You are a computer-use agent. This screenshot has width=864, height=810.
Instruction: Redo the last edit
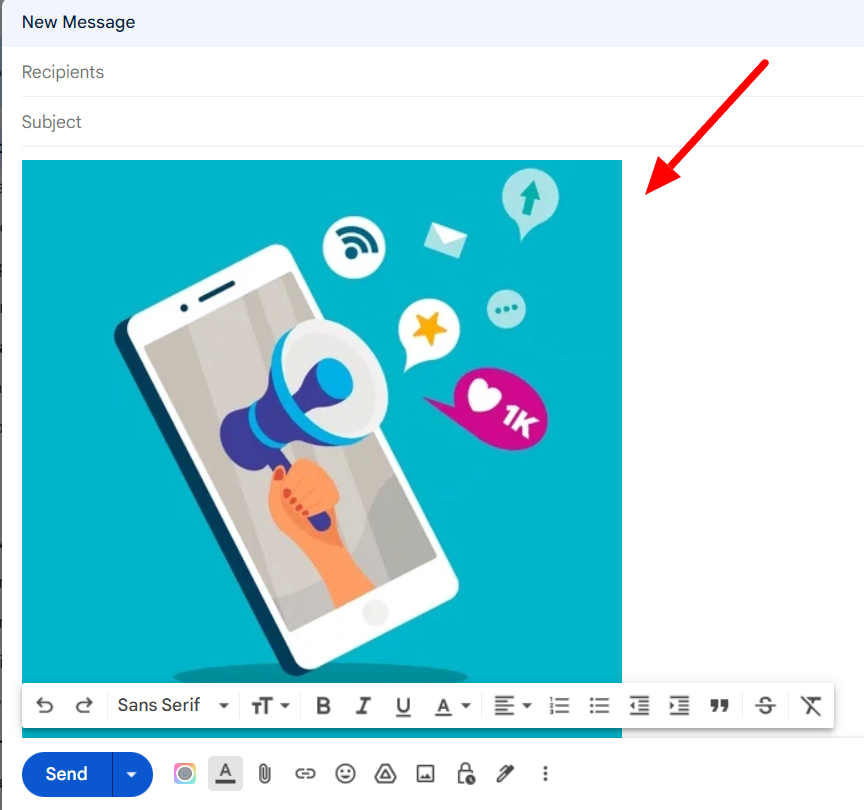click(84, 705)
